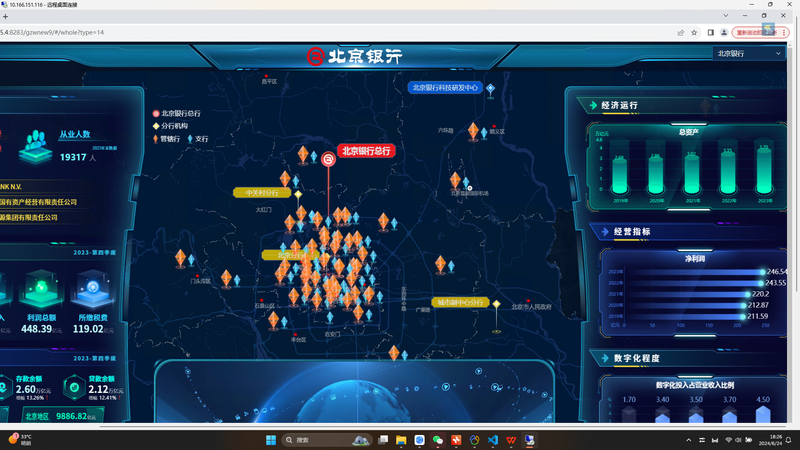Click the taskbar clock showing 18:26

pyautogui.click(x=770, y=440)
